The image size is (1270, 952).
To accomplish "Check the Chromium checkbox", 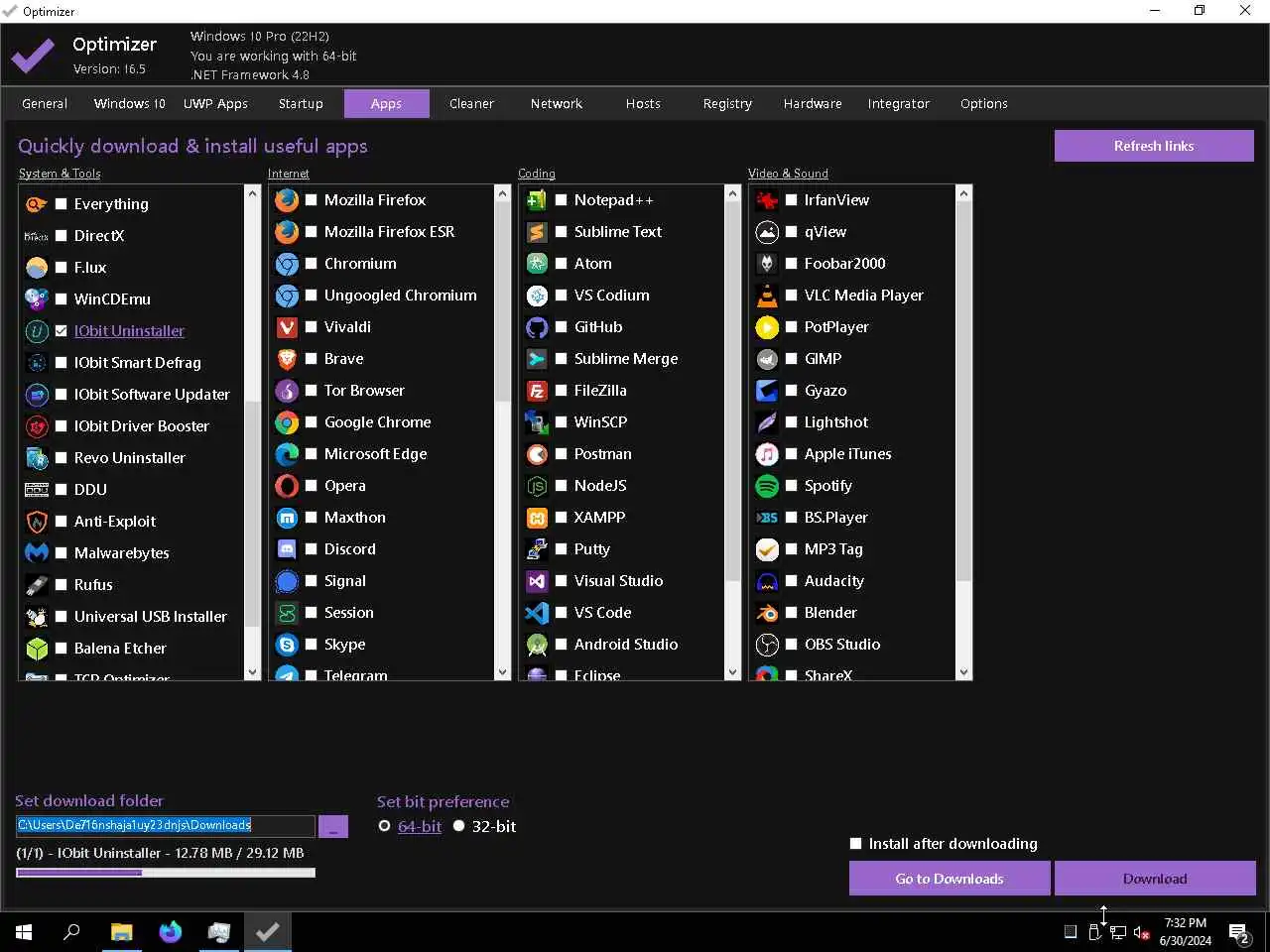I will pyautogui.click(x=312, y=264).
